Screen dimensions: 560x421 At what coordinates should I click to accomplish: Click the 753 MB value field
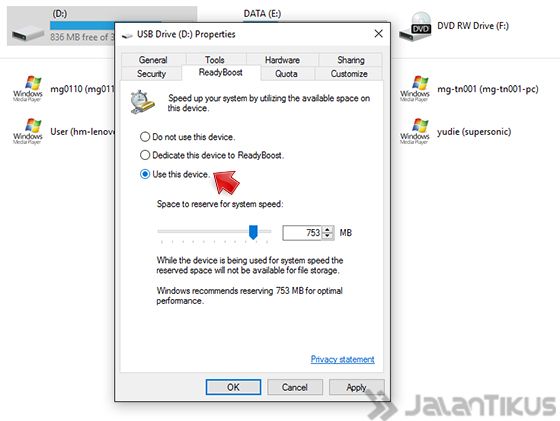(302, 233)
